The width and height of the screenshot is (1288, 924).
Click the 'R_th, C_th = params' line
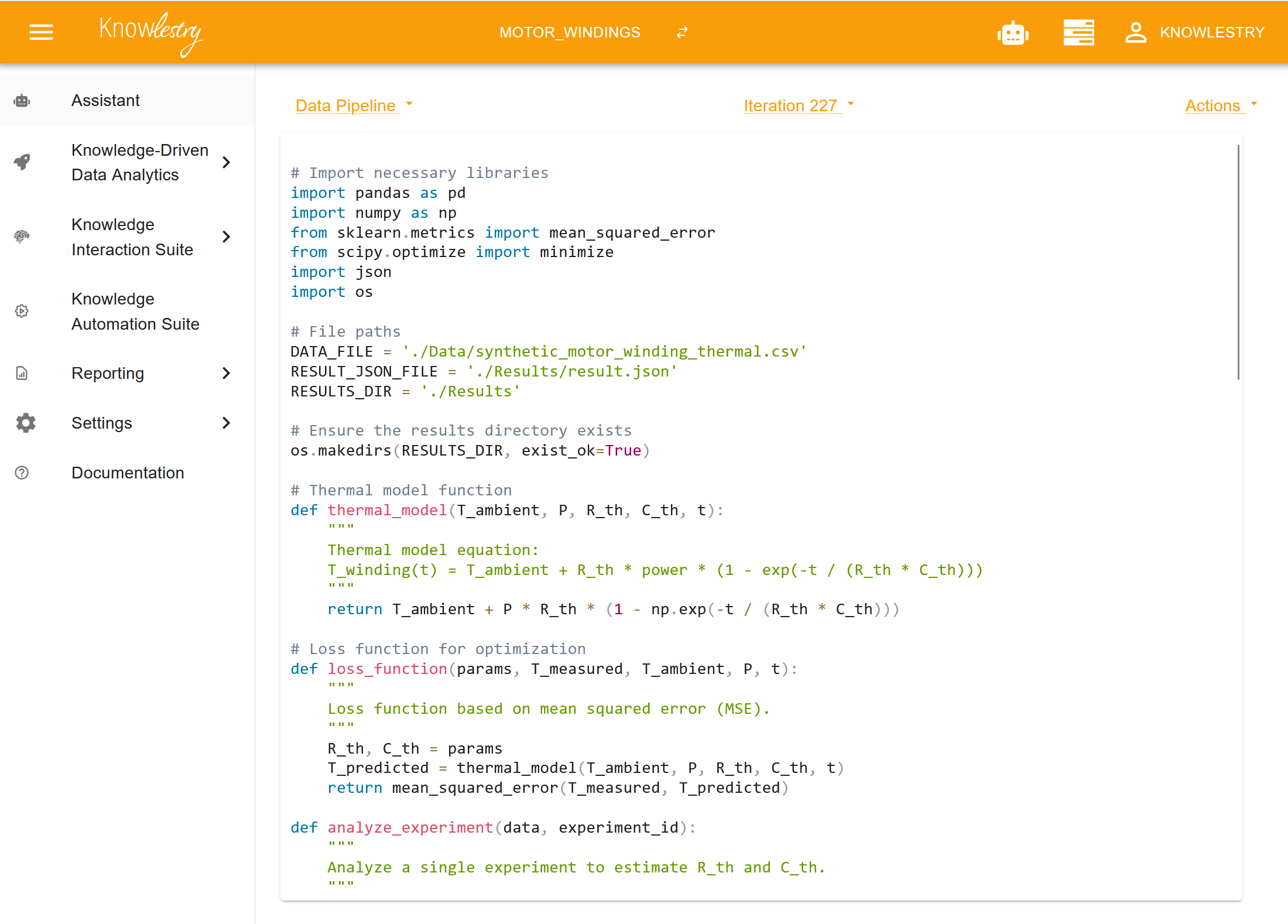coord(415,748)
